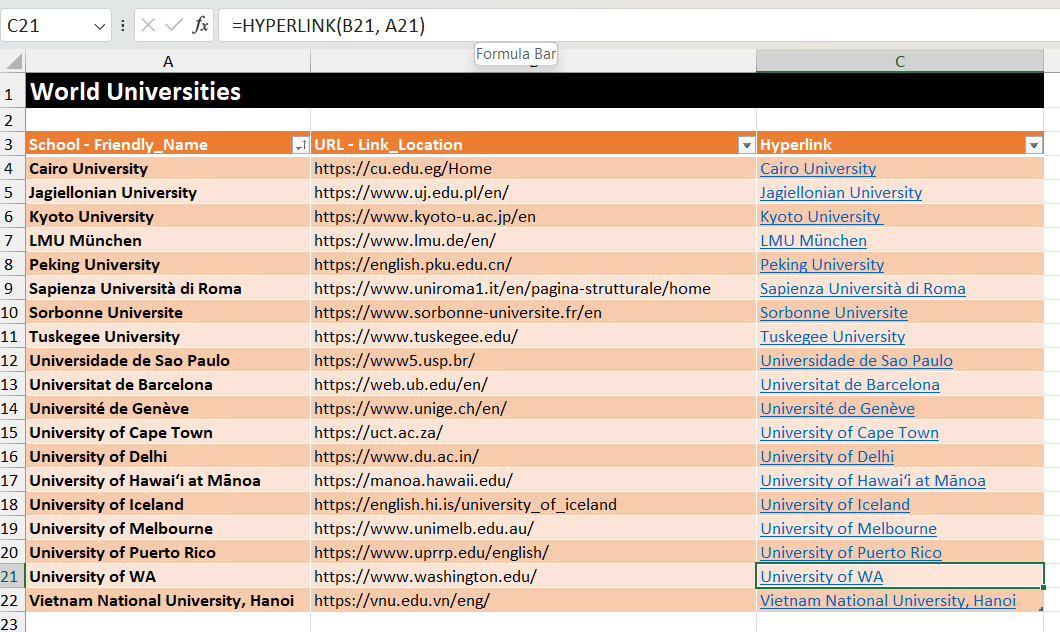
Task: Click the Enter checkmark in formula bar
Action: [x=174, y=25]
